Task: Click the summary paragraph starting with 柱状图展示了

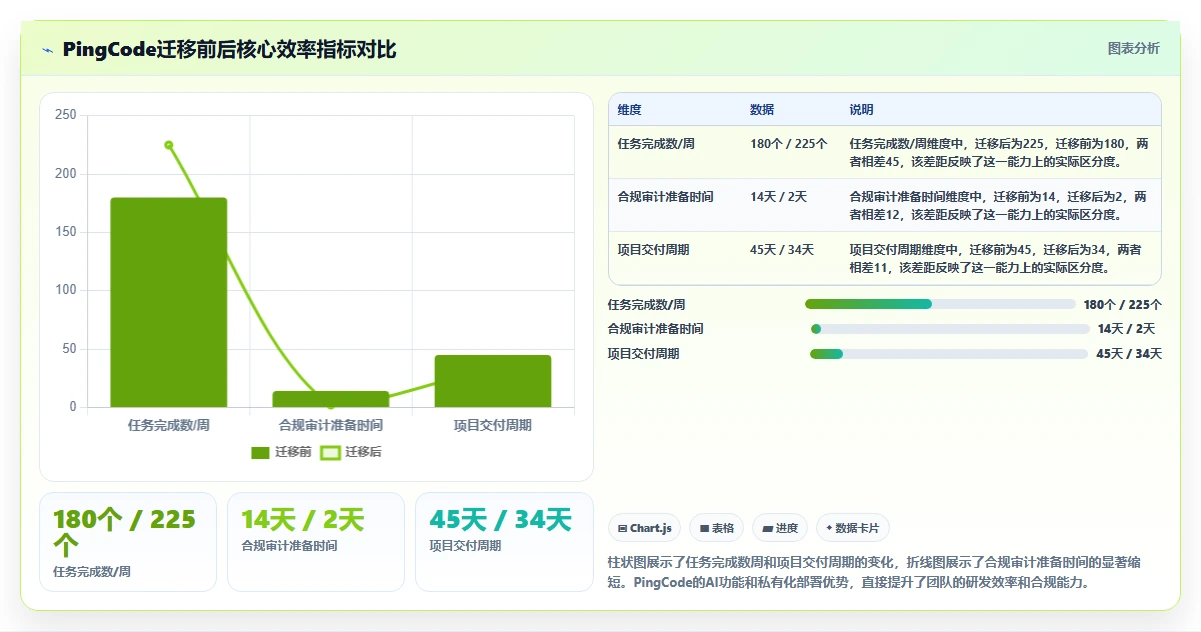Action: pos(873,572)
